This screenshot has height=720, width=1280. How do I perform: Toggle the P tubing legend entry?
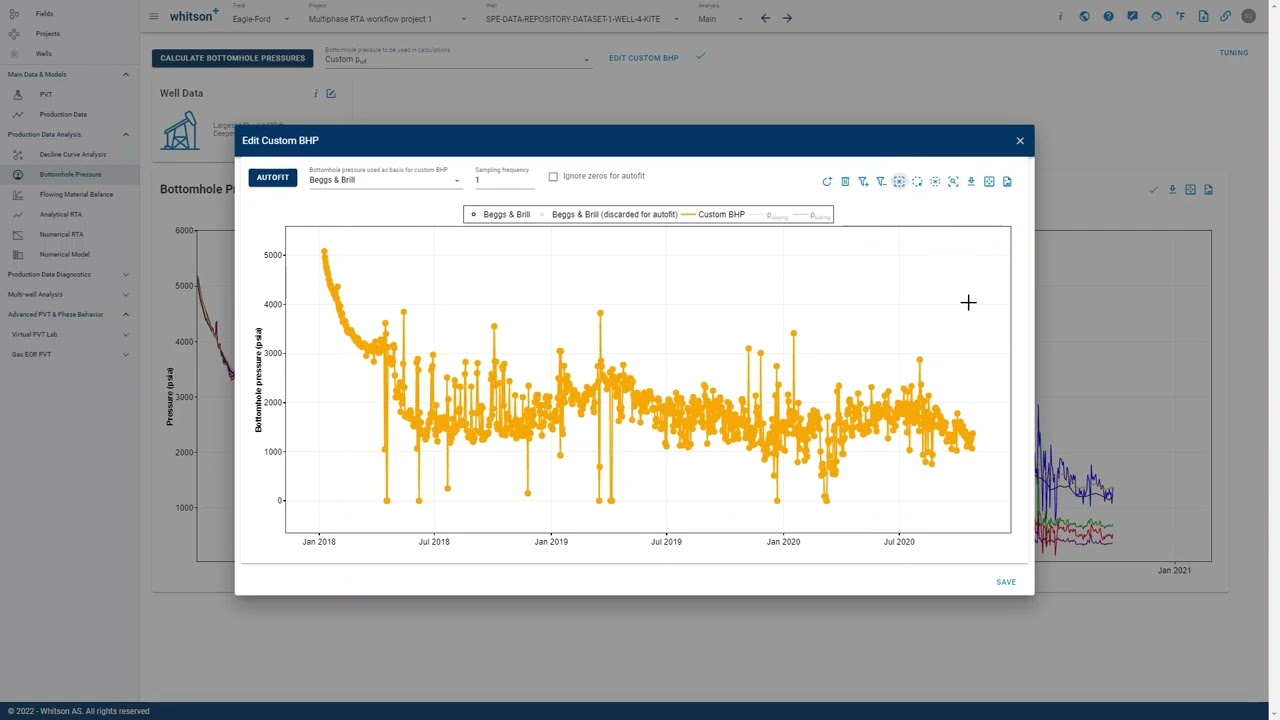[812, 215]
